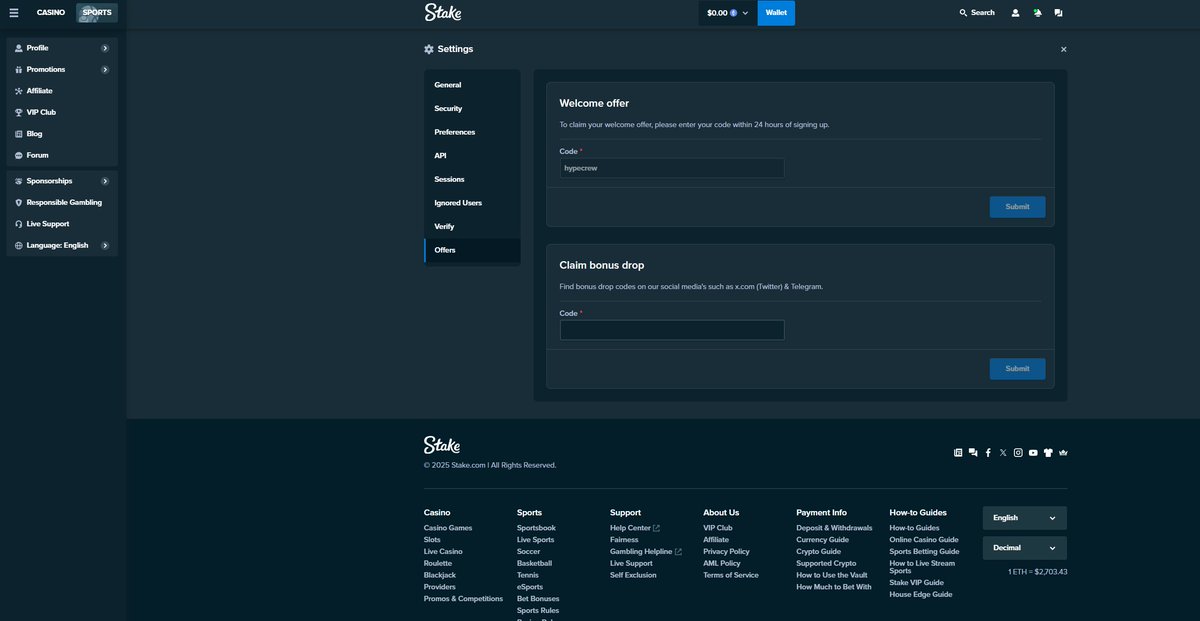Select the API settings tab
The width and height of the screenshot is (1200, 621).
(472, 156)
